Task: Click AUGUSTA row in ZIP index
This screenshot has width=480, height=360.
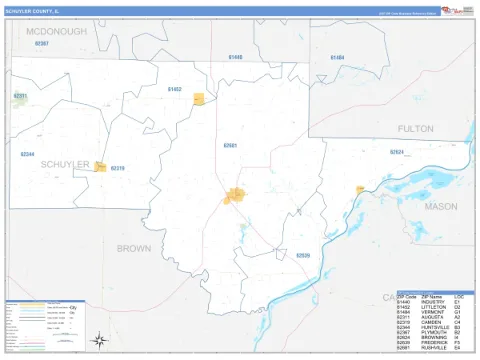Action: 429,317
